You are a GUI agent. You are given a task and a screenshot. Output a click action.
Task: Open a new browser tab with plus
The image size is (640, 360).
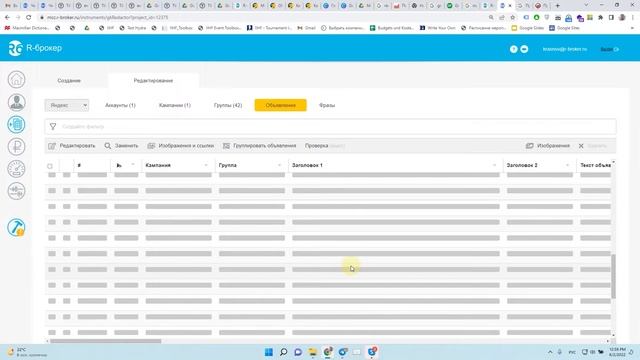(x=557, y=6)
